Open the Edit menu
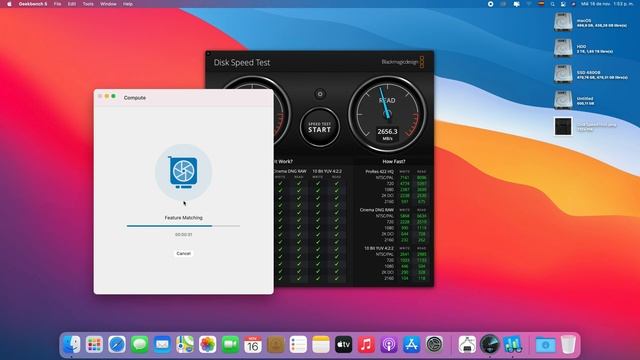This screenshot has height=360, width=640. coord(72,4)
